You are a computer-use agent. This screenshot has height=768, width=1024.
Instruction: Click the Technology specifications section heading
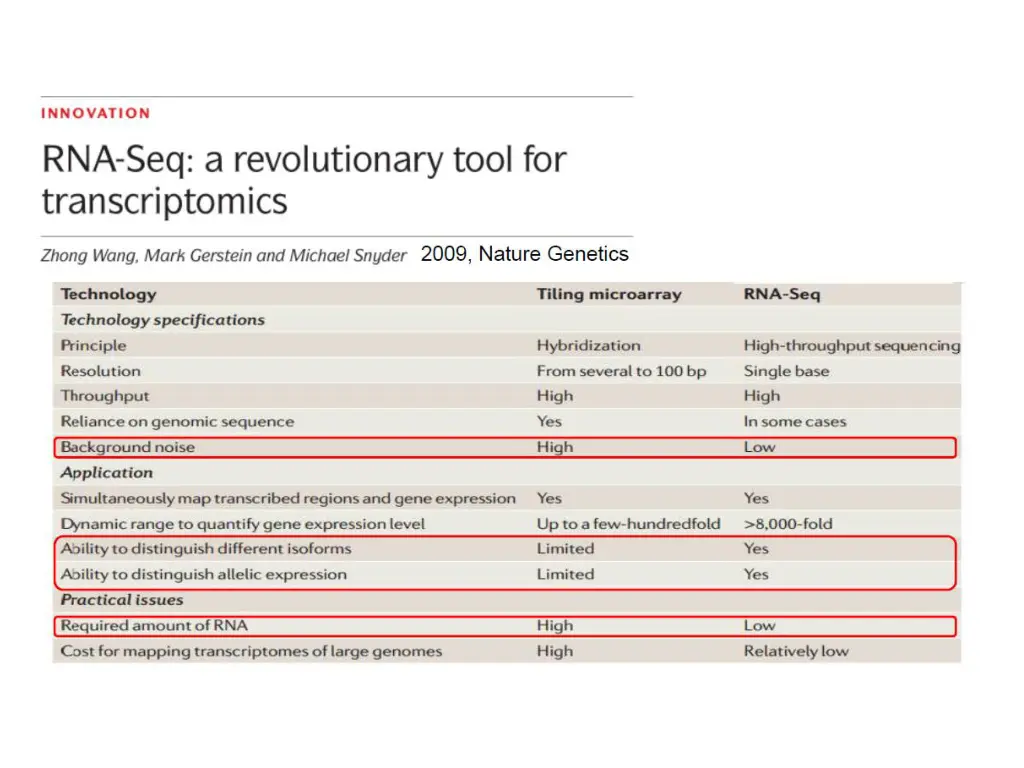click(x=162, y=320)
